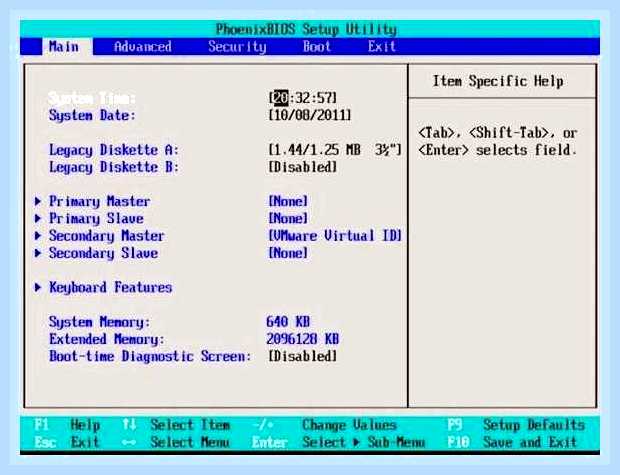Click the F10 Save and Exit hint
This screenshot has width=620, height=475.
(x=512, y=442)
